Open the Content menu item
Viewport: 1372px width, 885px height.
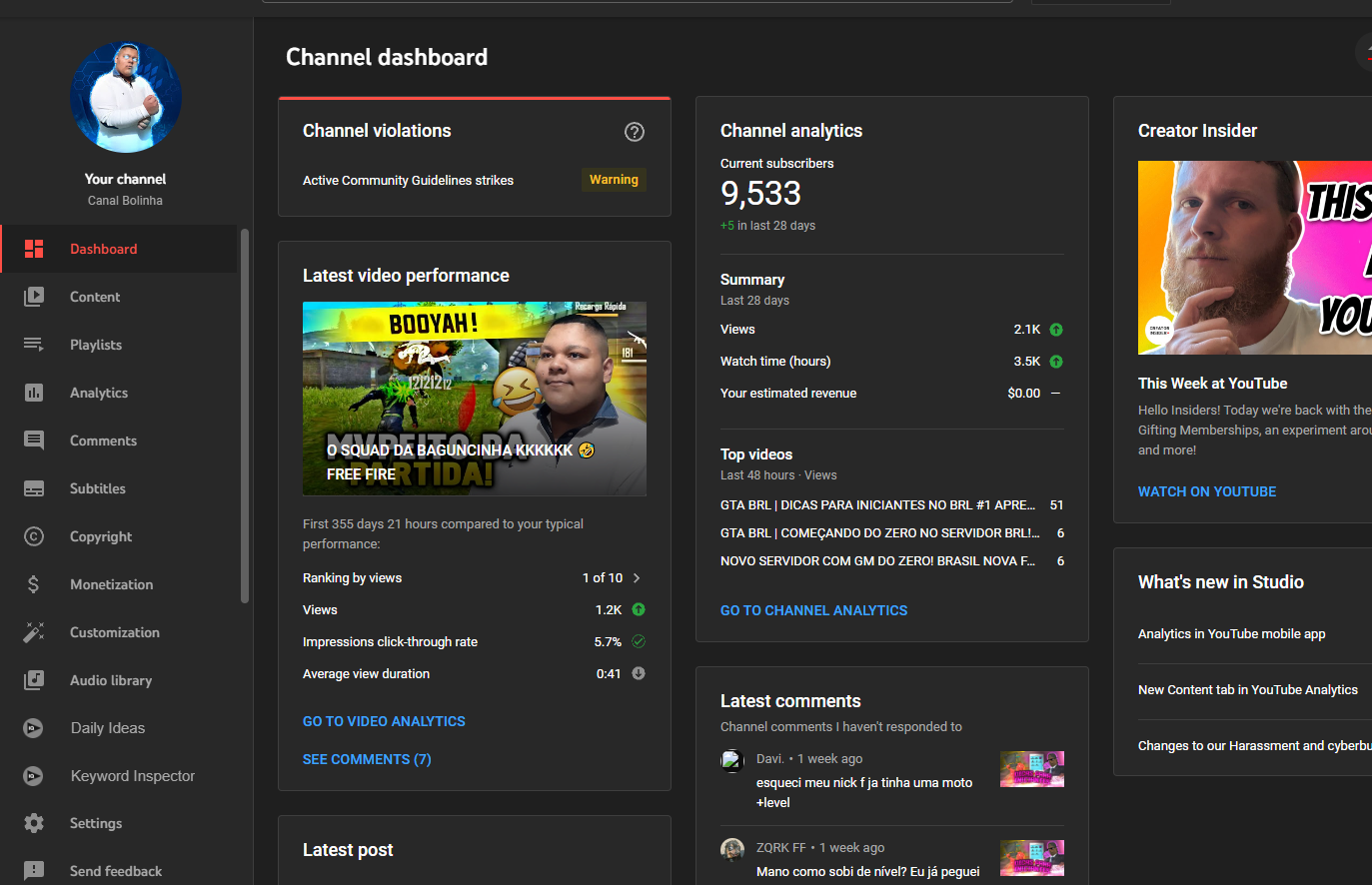point(118,297)
